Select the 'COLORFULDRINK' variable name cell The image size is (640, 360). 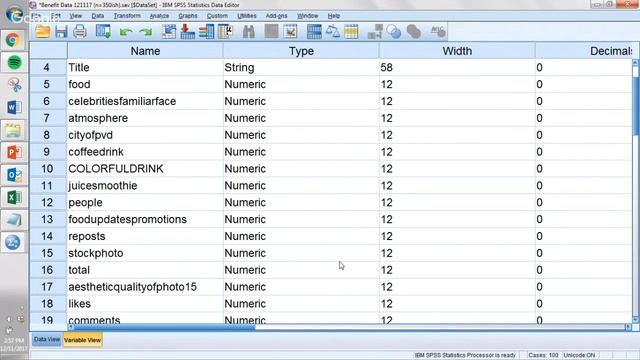(x=145, y=169)
